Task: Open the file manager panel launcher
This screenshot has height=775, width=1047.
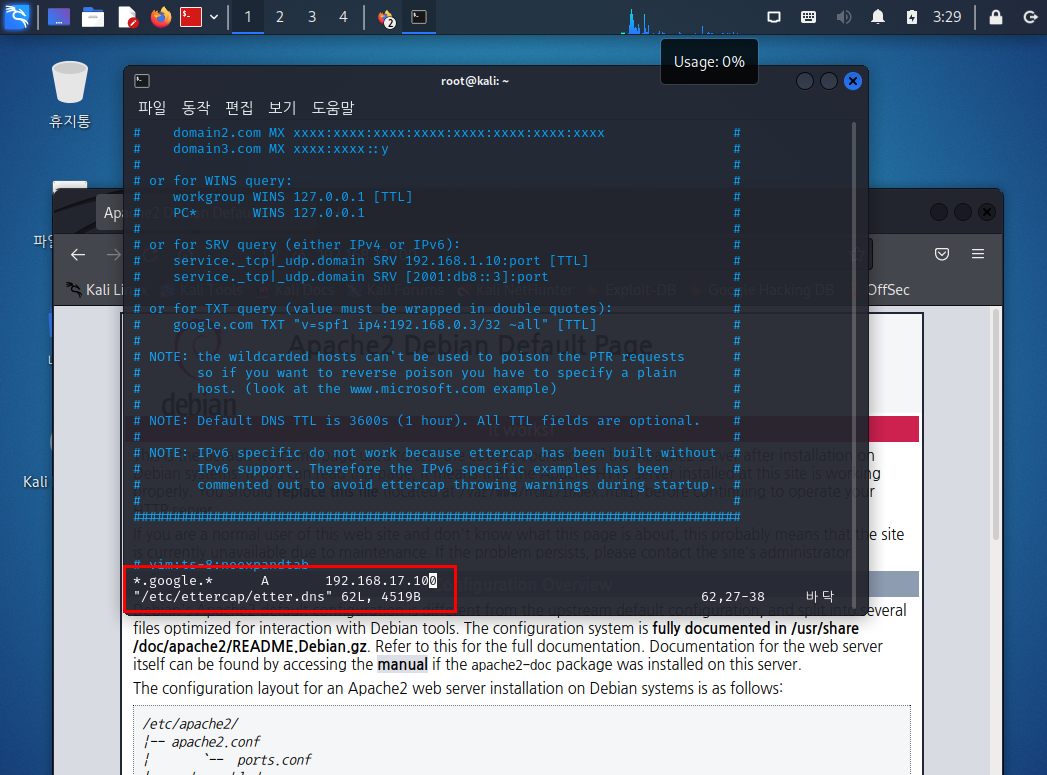Action: [x=93, y=17]
